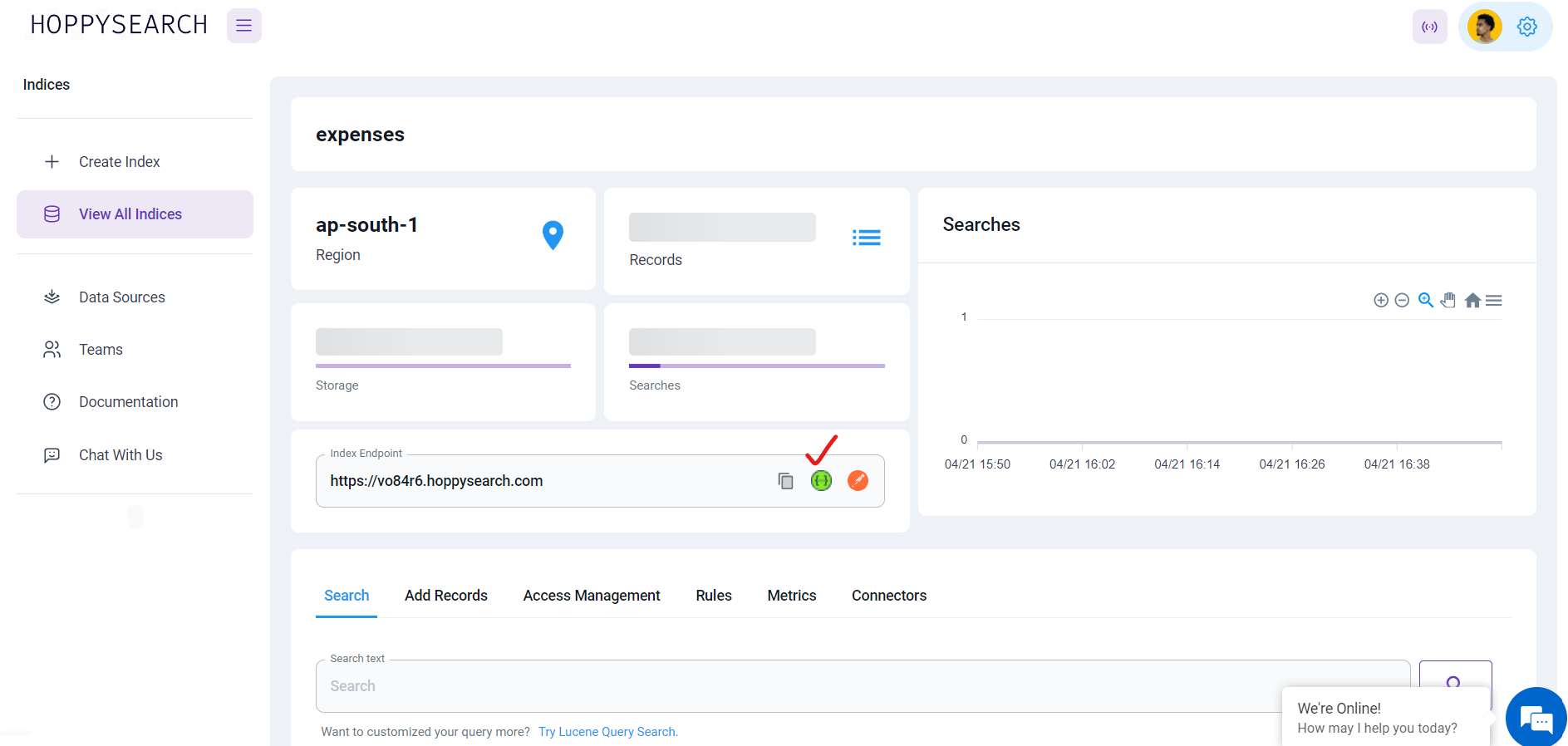Open the live chat widget button
Viewport: 1568px width, 746px height.
click(x=1536, y=718)
